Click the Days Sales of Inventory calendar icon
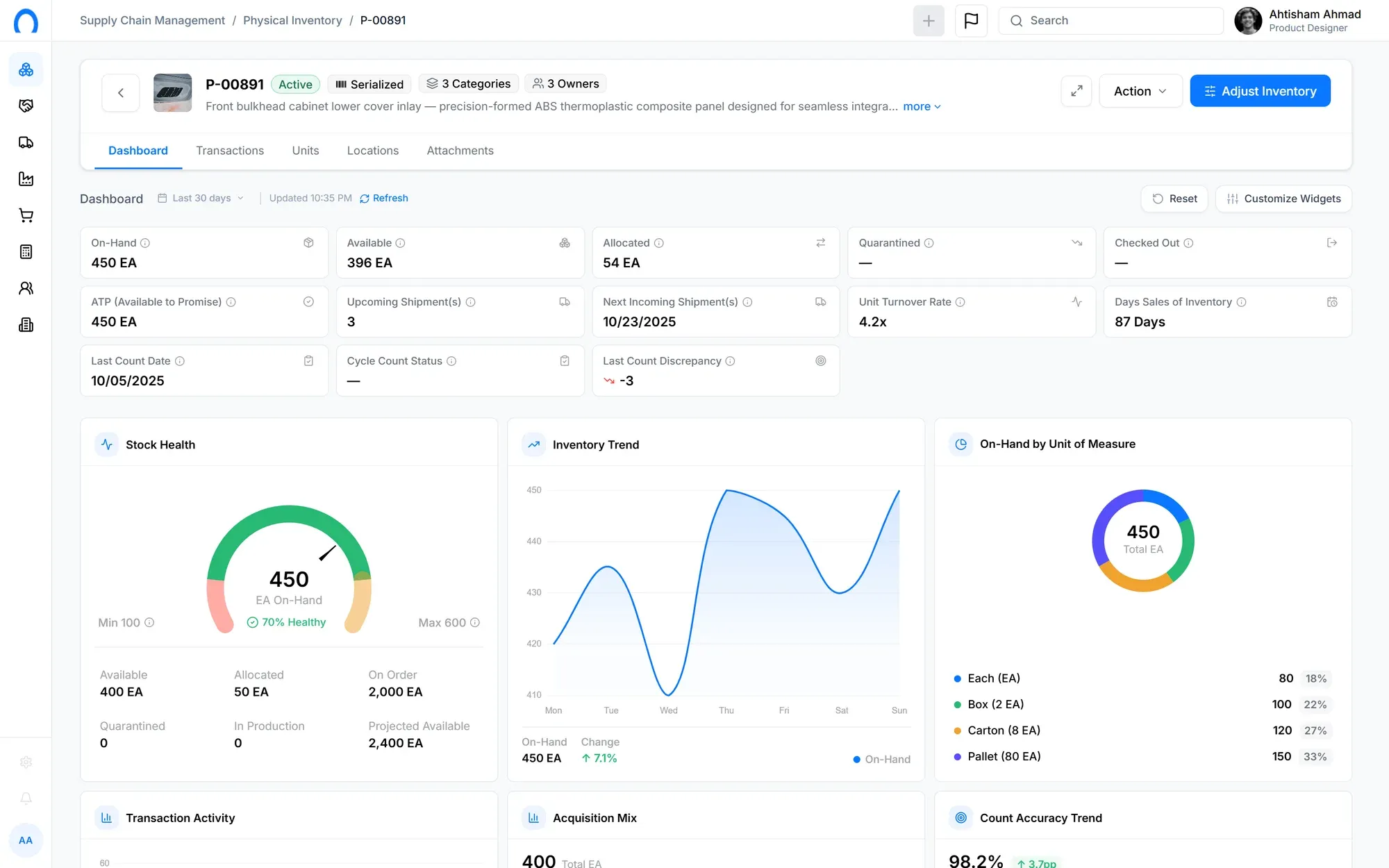Viewport: 1389px width, 868px height. pos(1332,301)
